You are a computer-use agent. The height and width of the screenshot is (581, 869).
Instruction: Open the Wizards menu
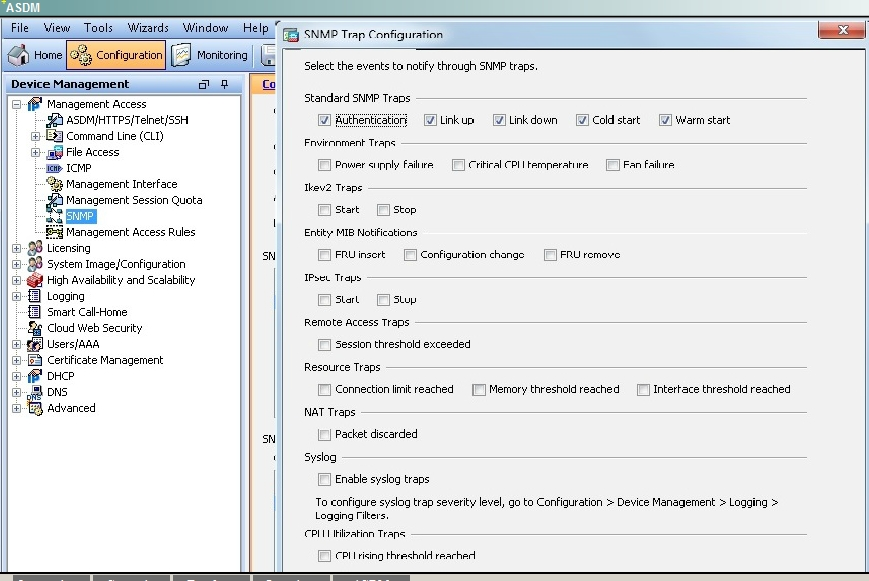tap(148, 28)
